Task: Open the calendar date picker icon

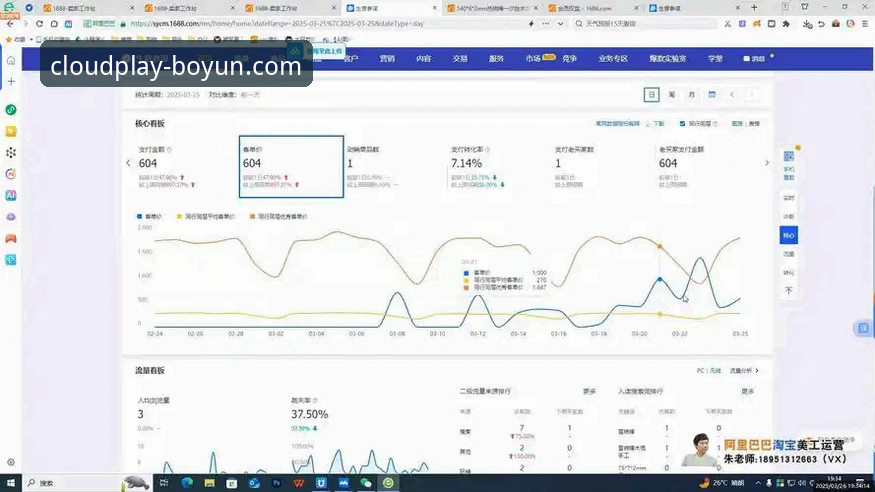Action: pos(711,95)
